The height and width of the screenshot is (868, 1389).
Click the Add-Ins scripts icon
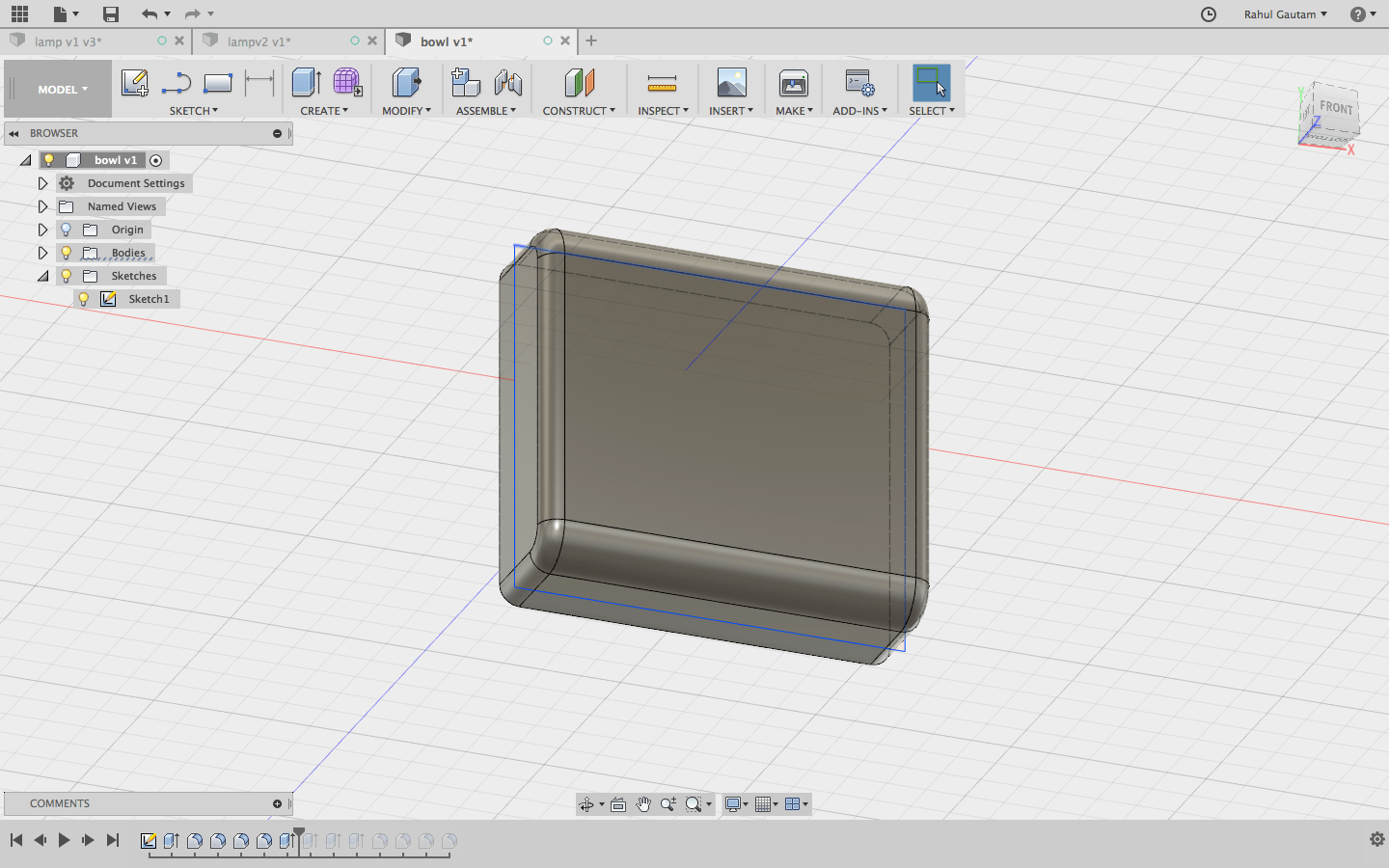[859, 83]
